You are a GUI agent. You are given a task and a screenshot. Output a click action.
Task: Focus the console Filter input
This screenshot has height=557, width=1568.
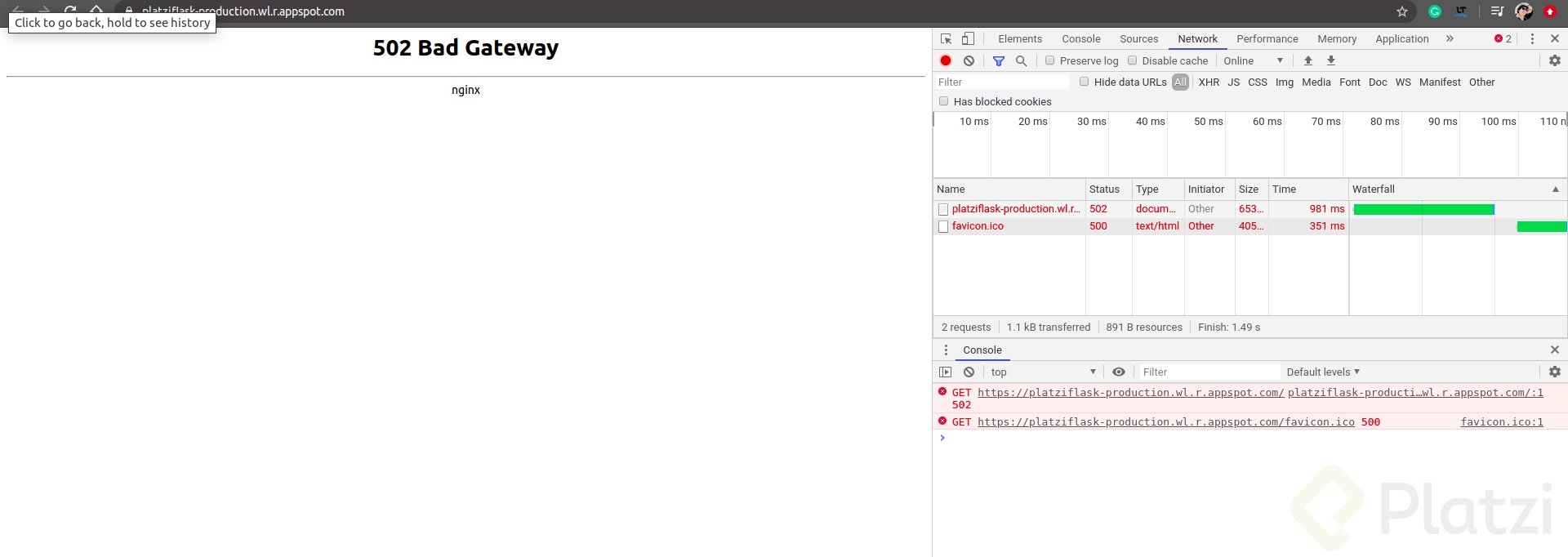(1211, 372)
